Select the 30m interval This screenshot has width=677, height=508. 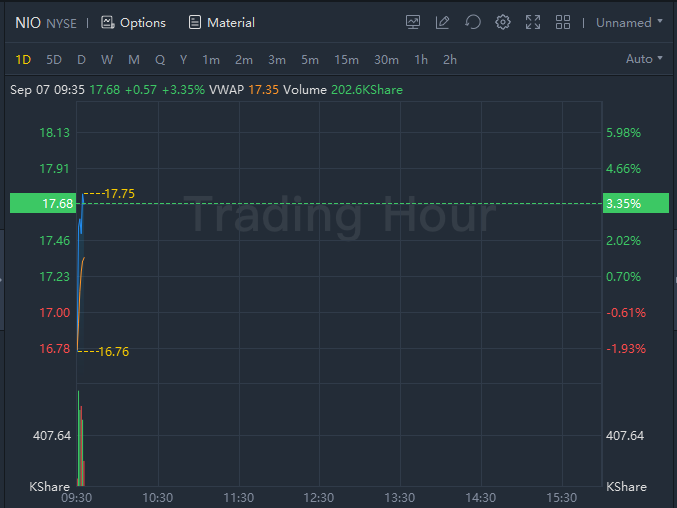click(386, 59)
